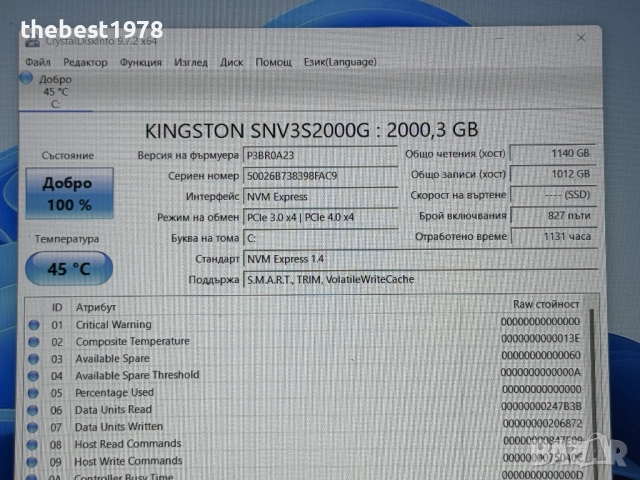Screen dimensions: 640x480
Task: Open the Език(Language) menu
Action: tap(340, 62)
